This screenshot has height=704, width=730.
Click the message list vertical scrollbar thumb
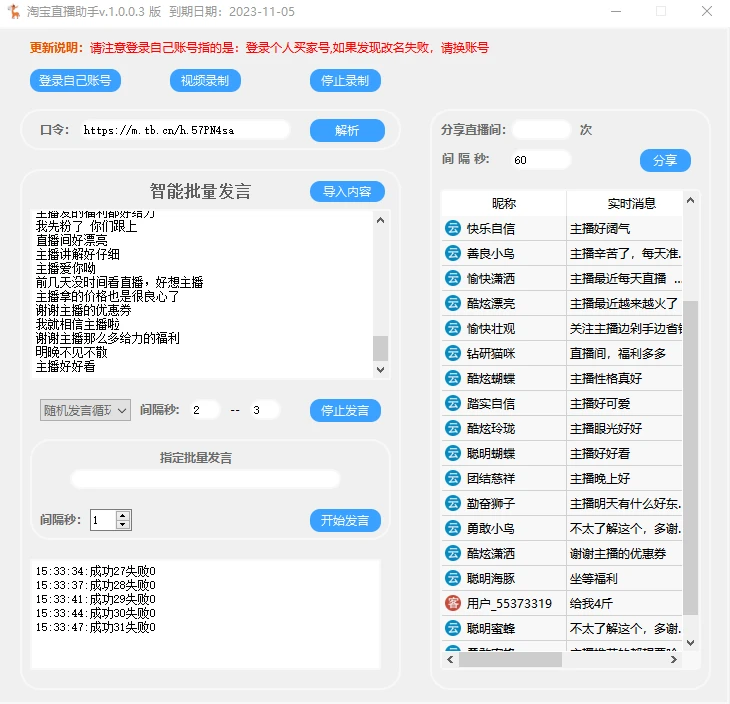coord(690,458)
